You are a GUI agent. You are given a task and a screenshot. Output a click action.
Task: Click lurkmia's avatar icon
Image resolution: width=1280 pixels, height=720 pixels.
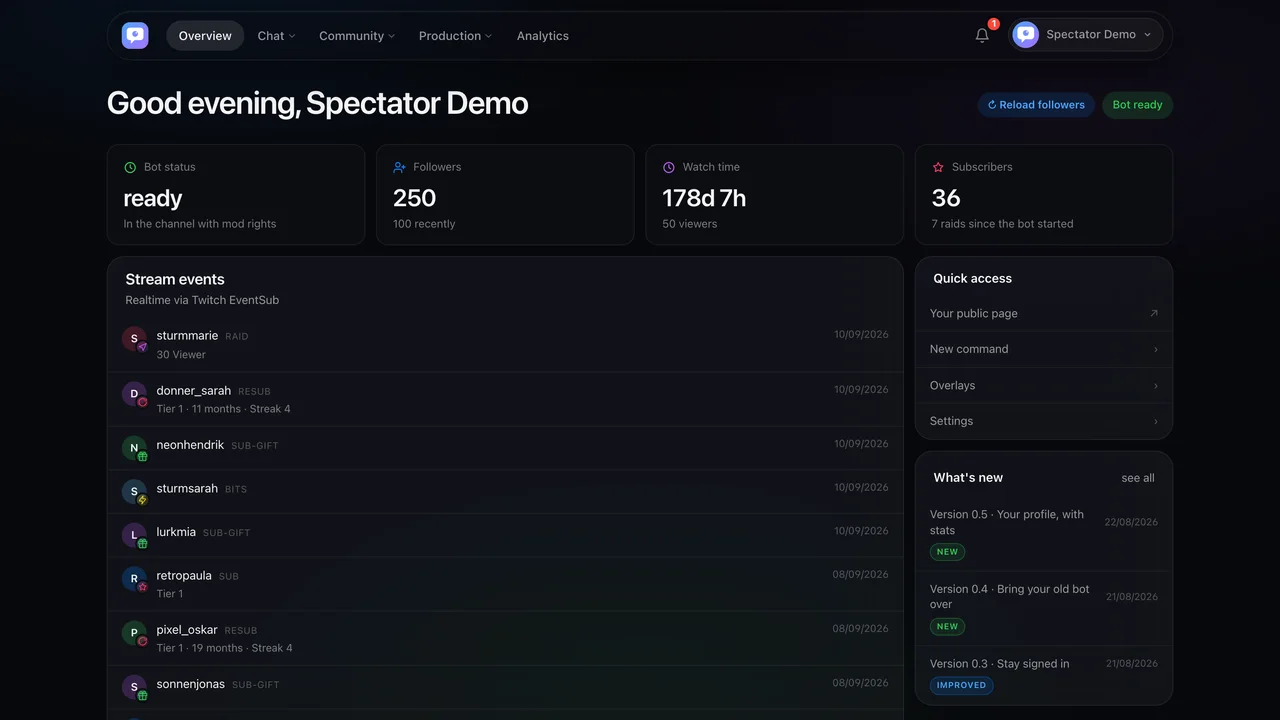pos(135,535)
